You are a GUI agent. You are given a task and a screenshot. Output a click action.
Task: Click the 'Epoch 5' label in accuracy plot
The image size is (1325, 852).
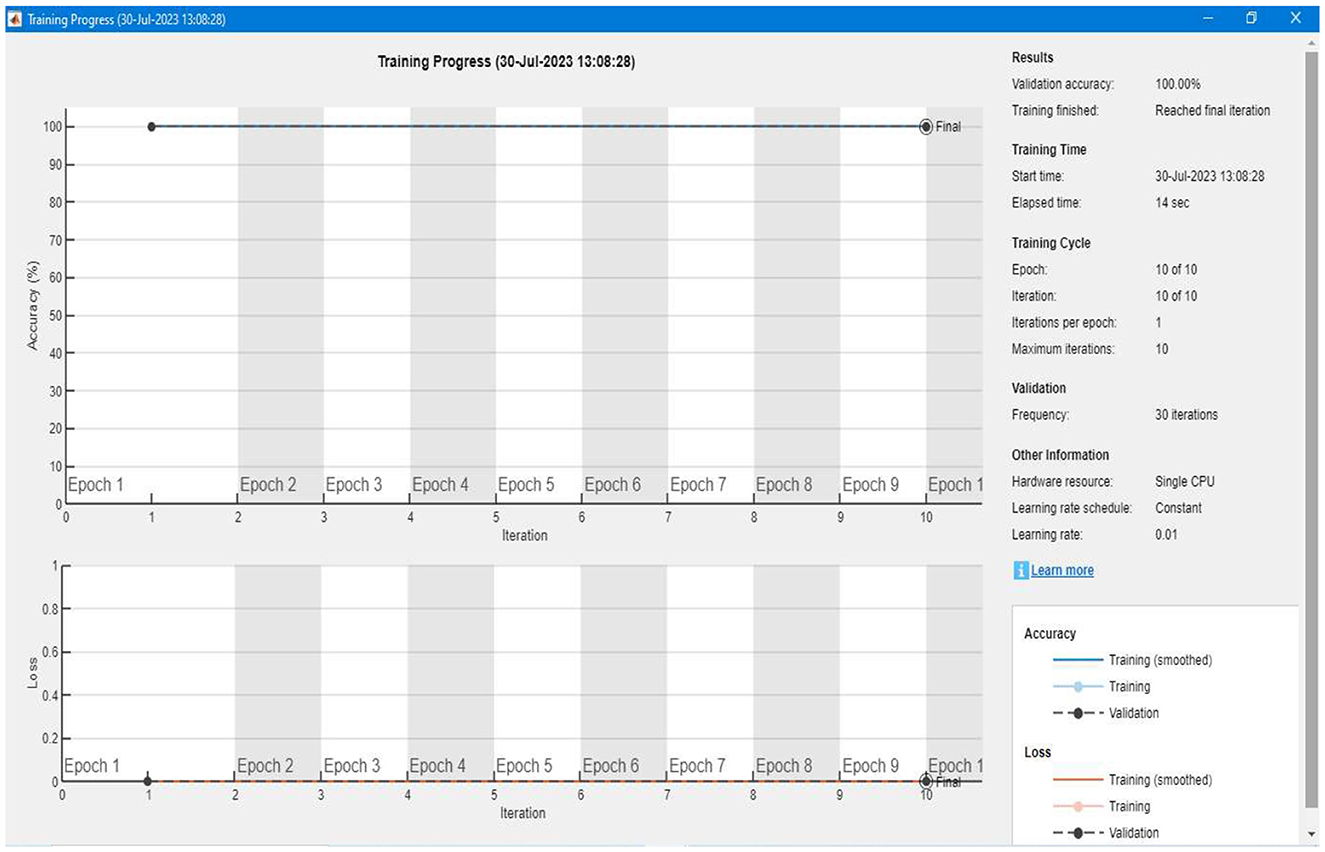[x=526, y=485]
